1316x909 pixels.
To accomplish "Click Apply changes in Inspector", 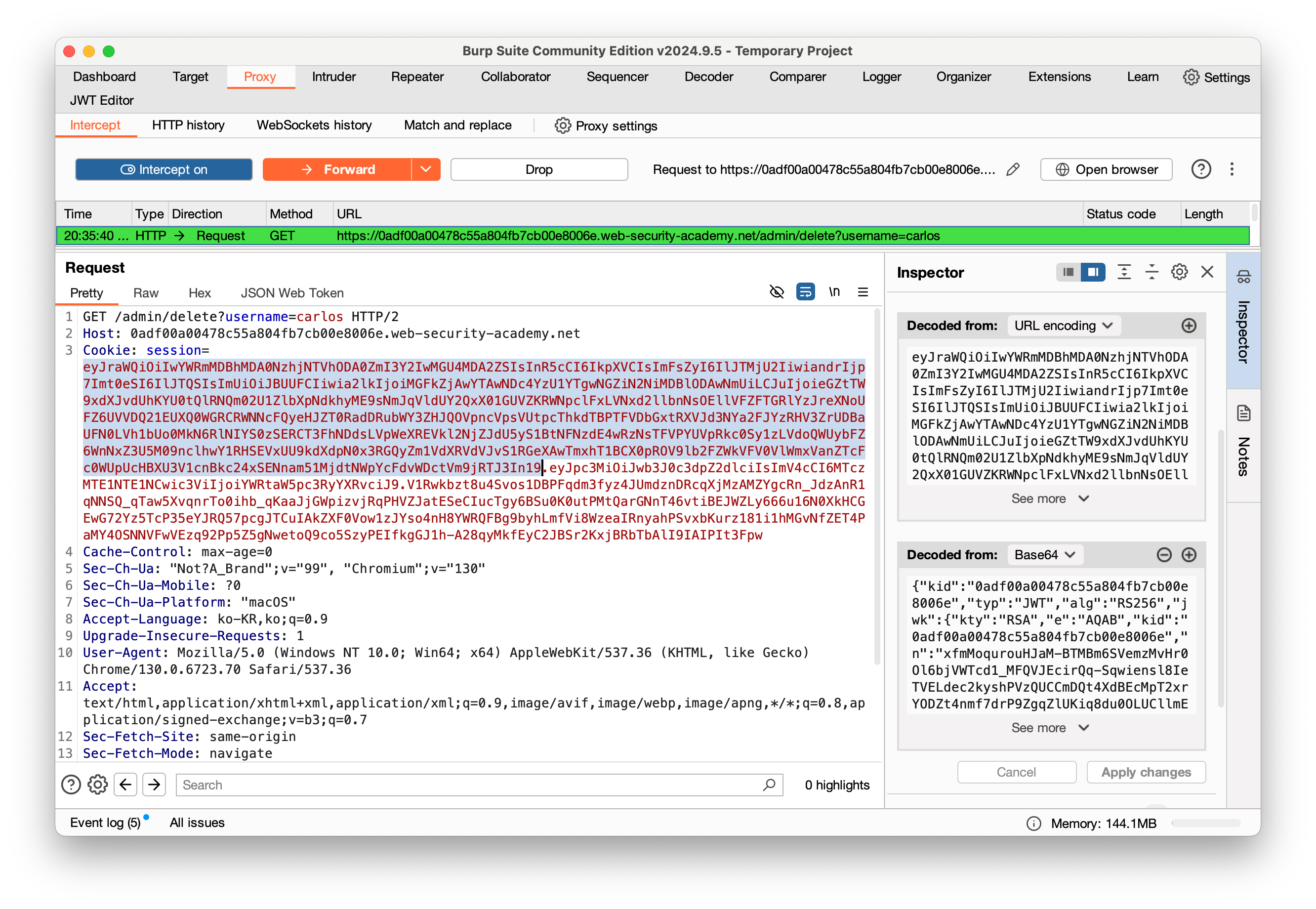I will 1146,772.
